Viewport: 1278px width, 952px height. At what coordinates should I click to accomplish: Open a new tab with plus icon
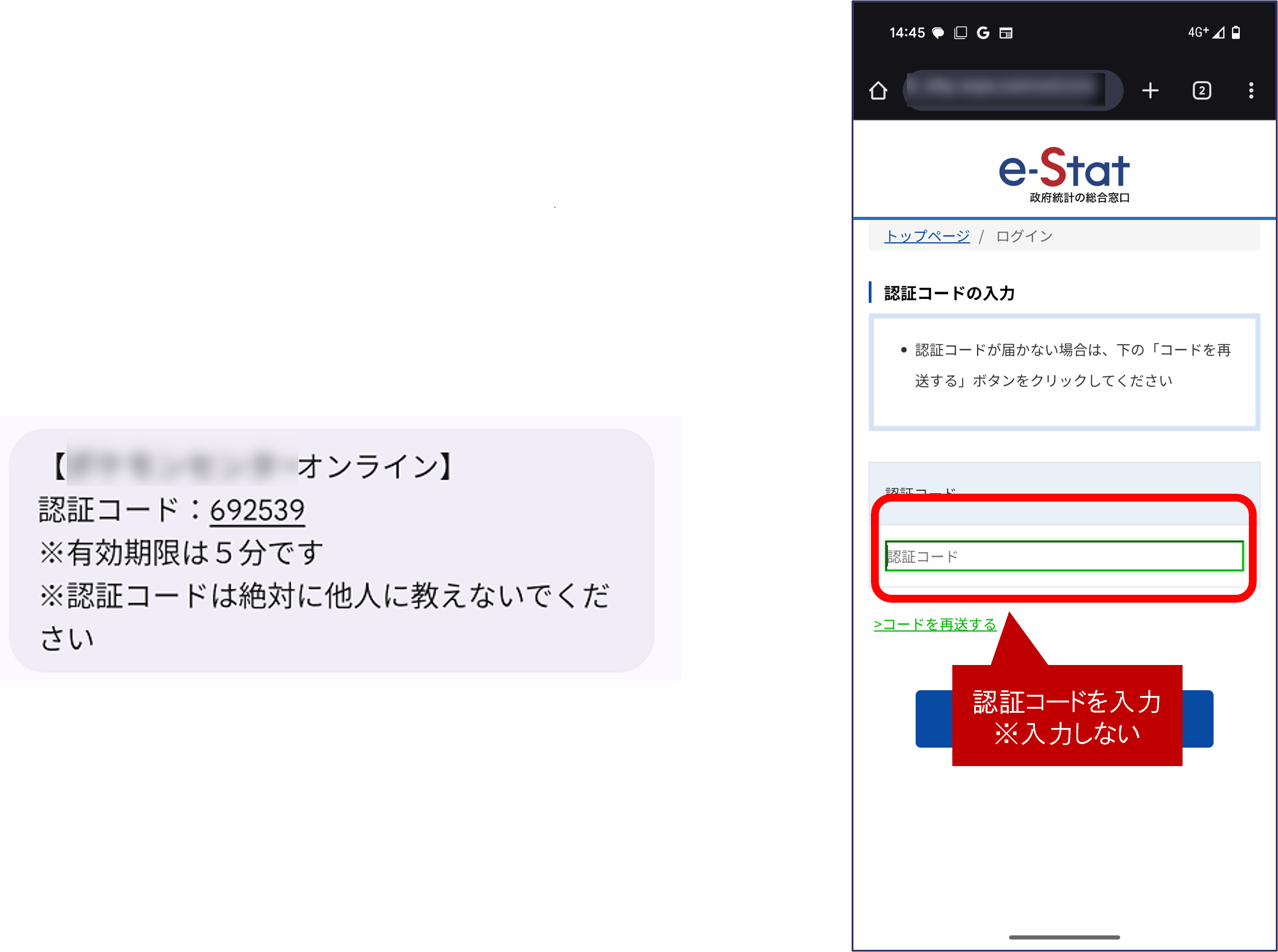1149,90
